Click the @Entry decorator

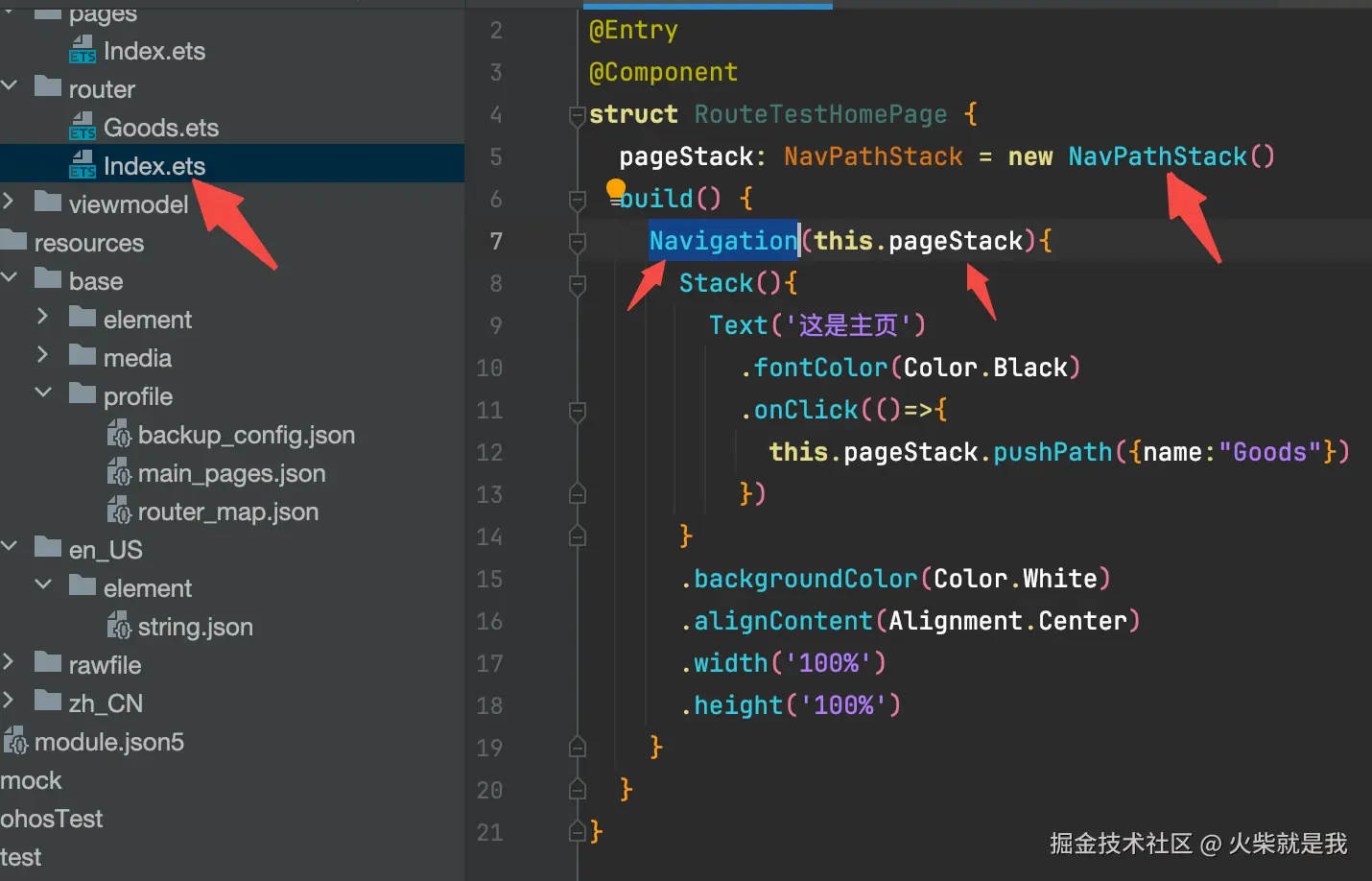tap(633, 30)
